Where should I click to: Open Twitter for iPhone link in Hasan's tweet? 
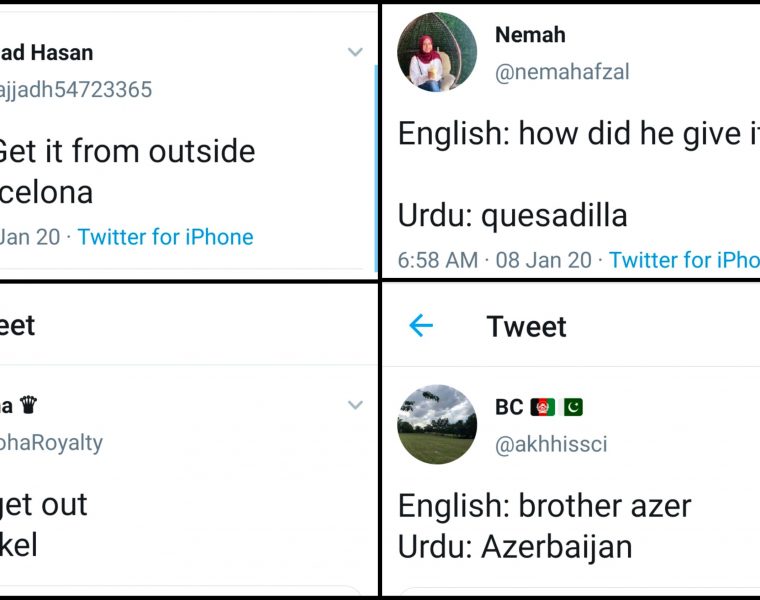(x=165, y=237)
